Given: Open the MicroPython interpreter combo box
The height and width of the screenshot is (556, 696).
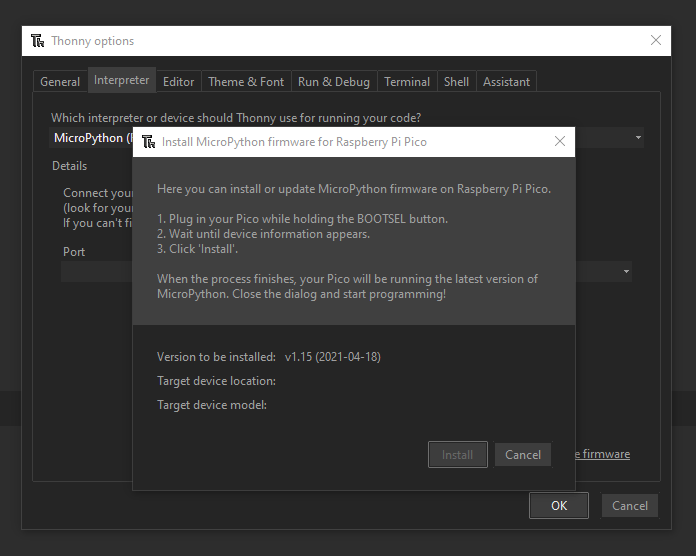Looking at the screenshot, I should tap(346, 138).
